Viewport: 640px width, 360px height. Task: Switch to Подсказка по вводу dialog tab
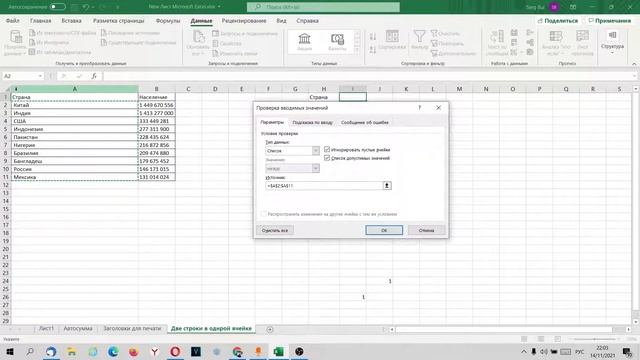pos(312,122)
